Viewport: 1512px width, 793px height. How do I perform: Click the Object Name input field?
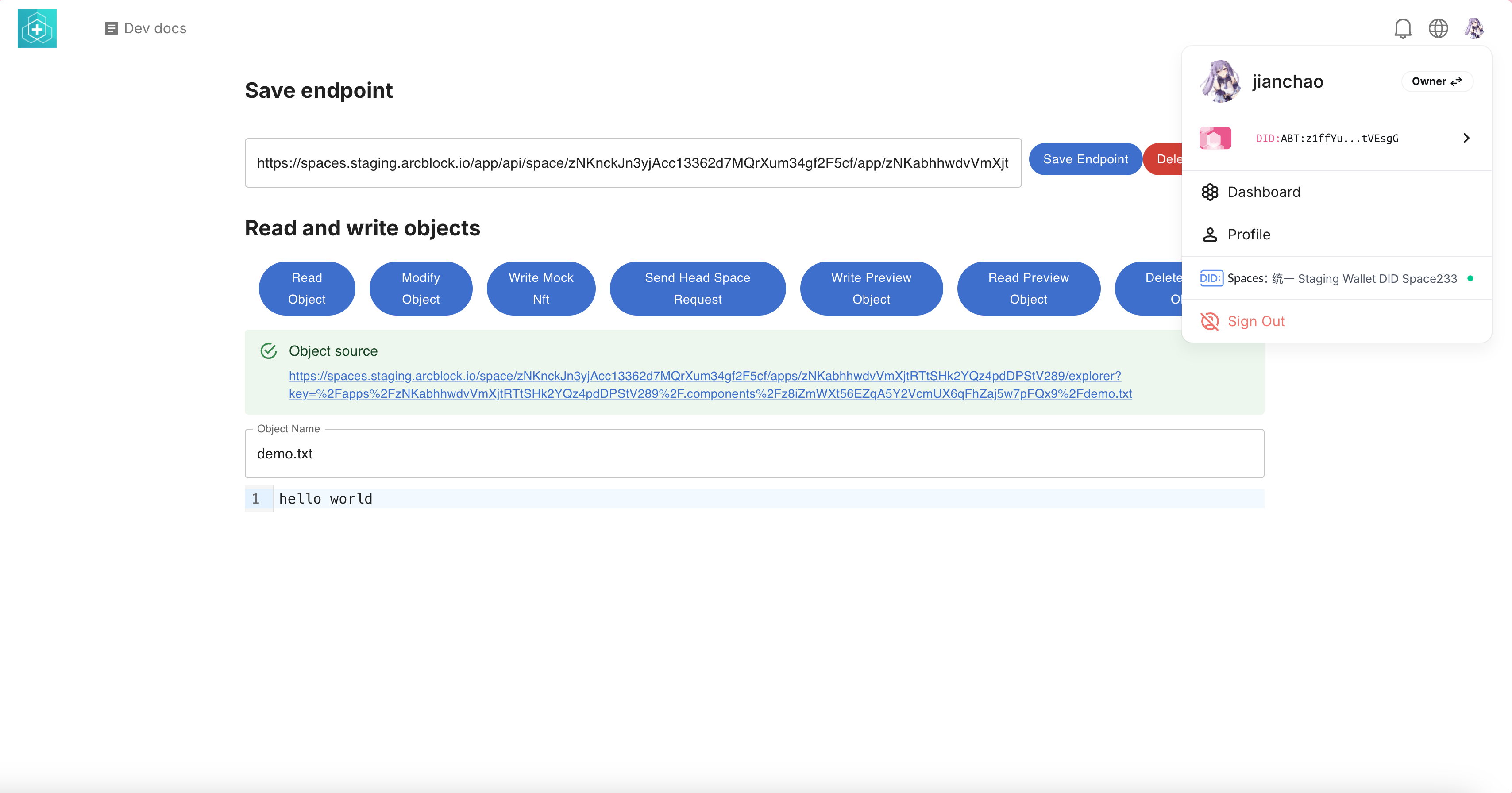[754, 454]
